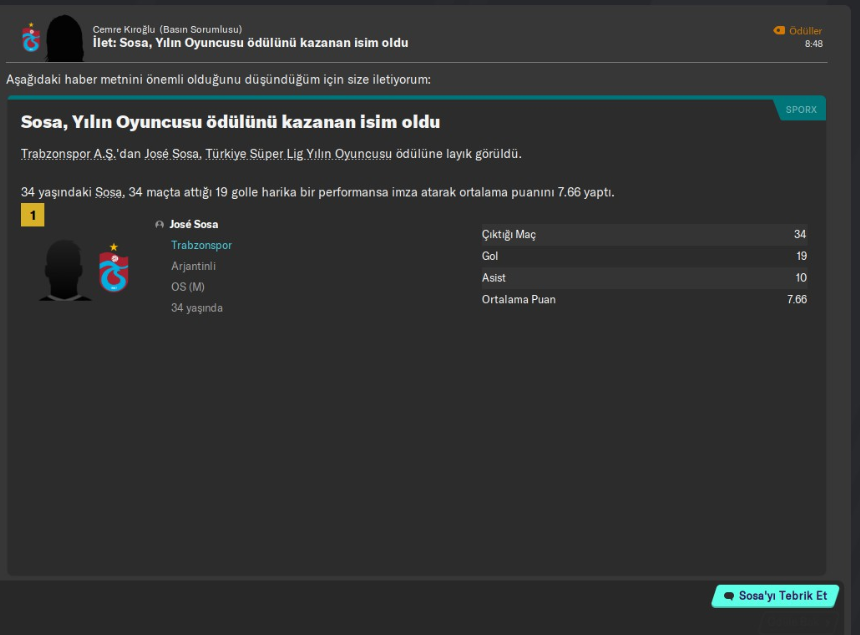Click the Trabzonspor crest beside the sender
The image size is (860, 635).
pyautogui.click(x=31, y=38)
